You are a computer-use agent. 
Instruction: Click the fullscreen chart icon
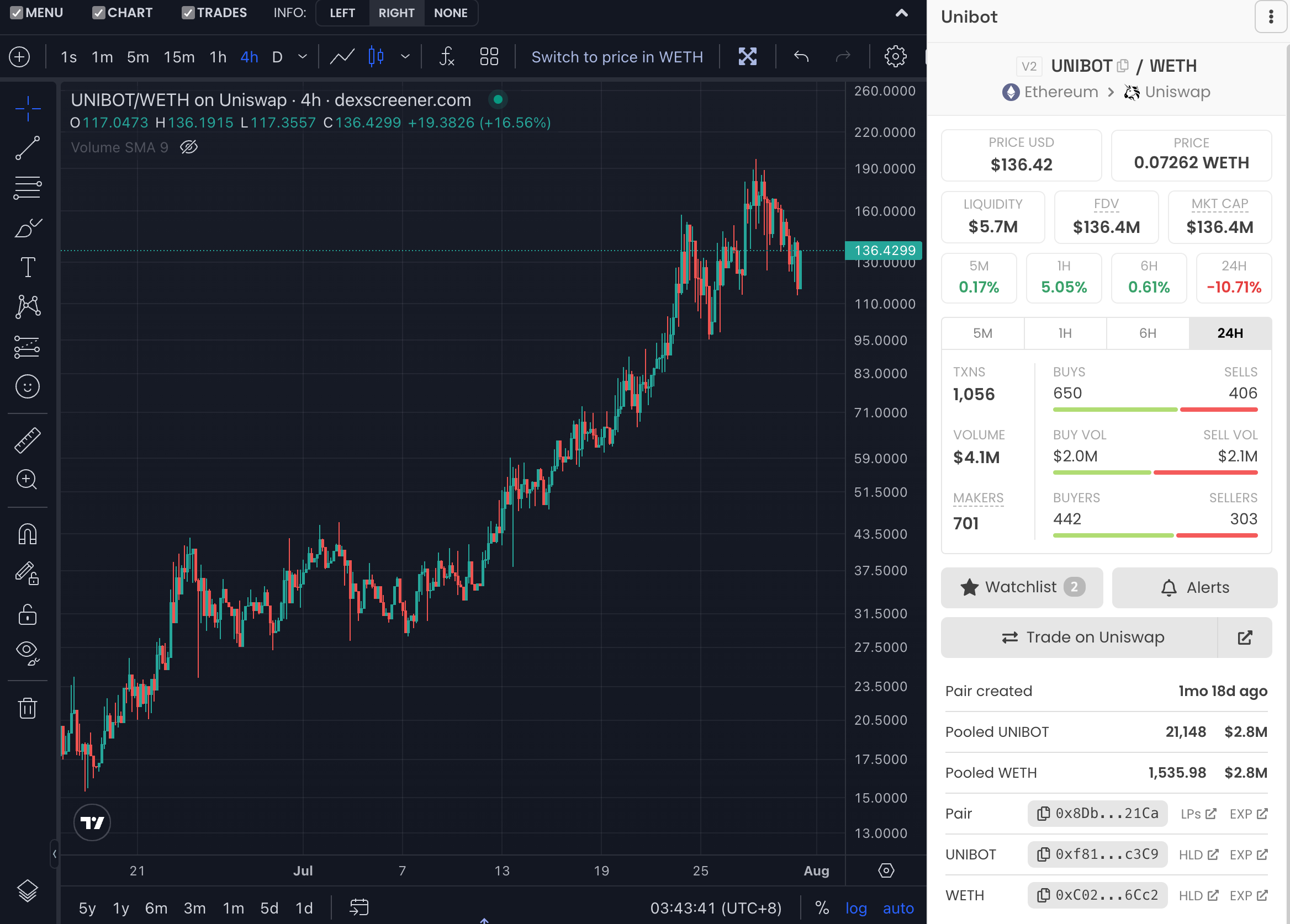coord(747,57)
